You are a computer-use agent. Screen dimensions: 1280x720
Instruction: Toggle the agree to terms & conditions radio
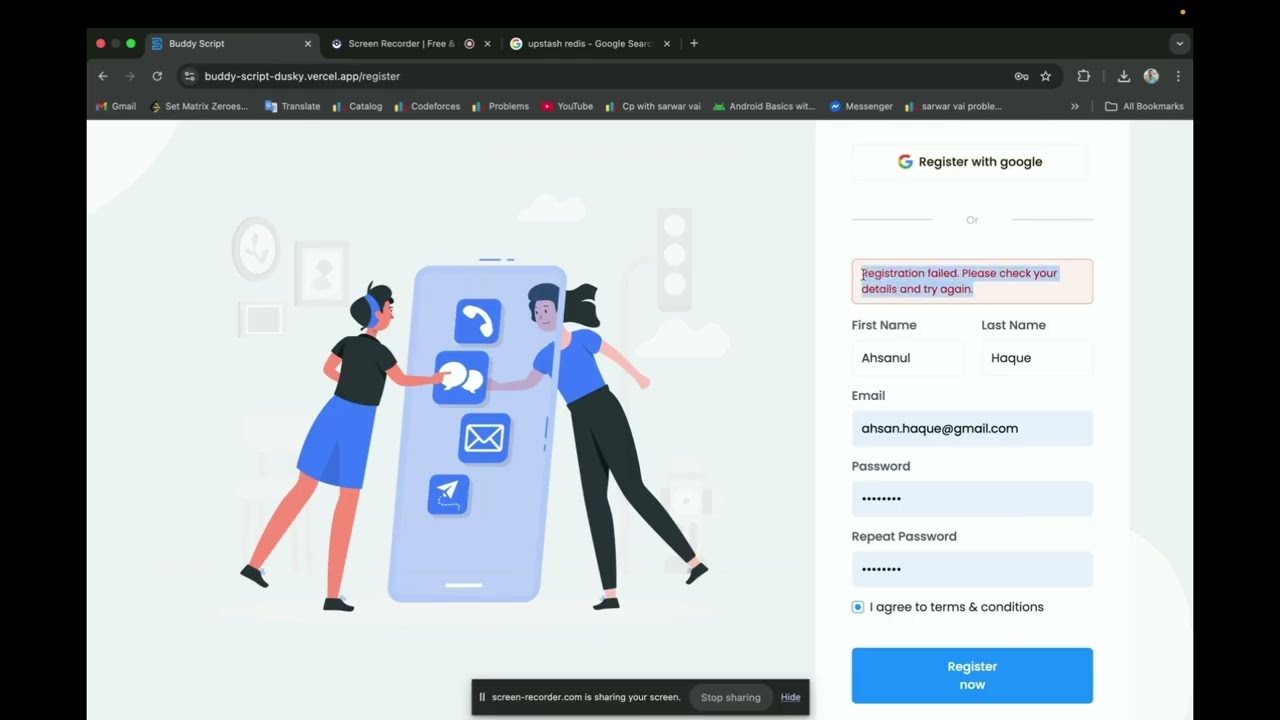[x=858, y=607]
